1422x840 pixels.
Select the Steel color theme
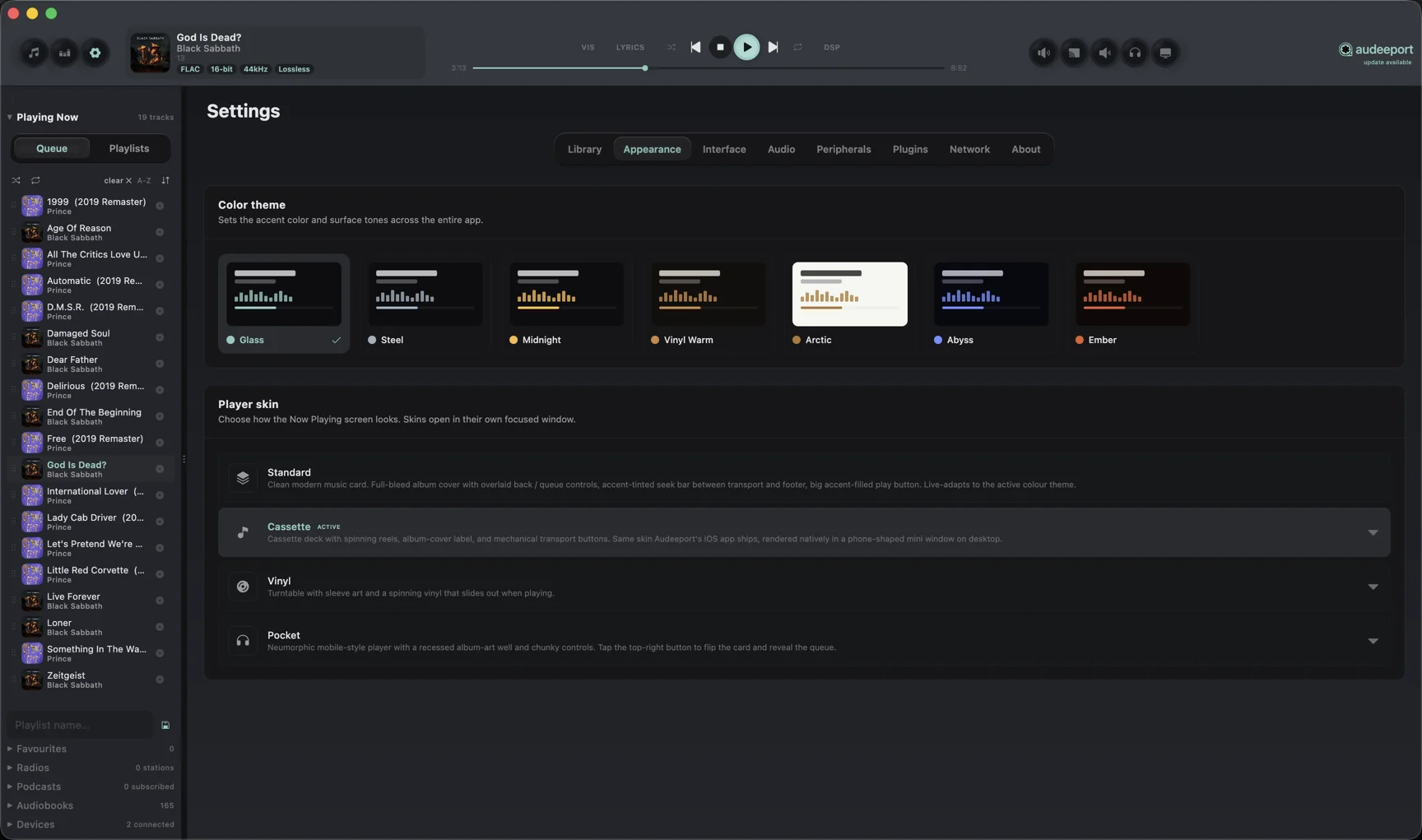click(x=425, y=304)
